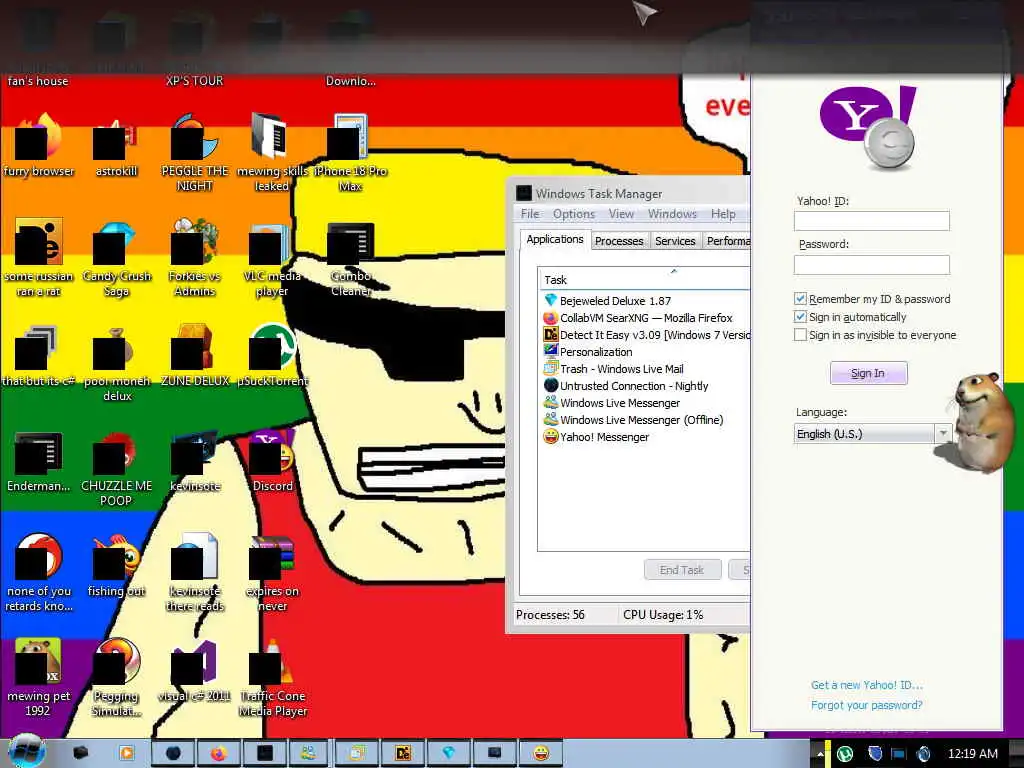Select the Personalization task row
The image size is (1024, 768).
click(646, 351)
